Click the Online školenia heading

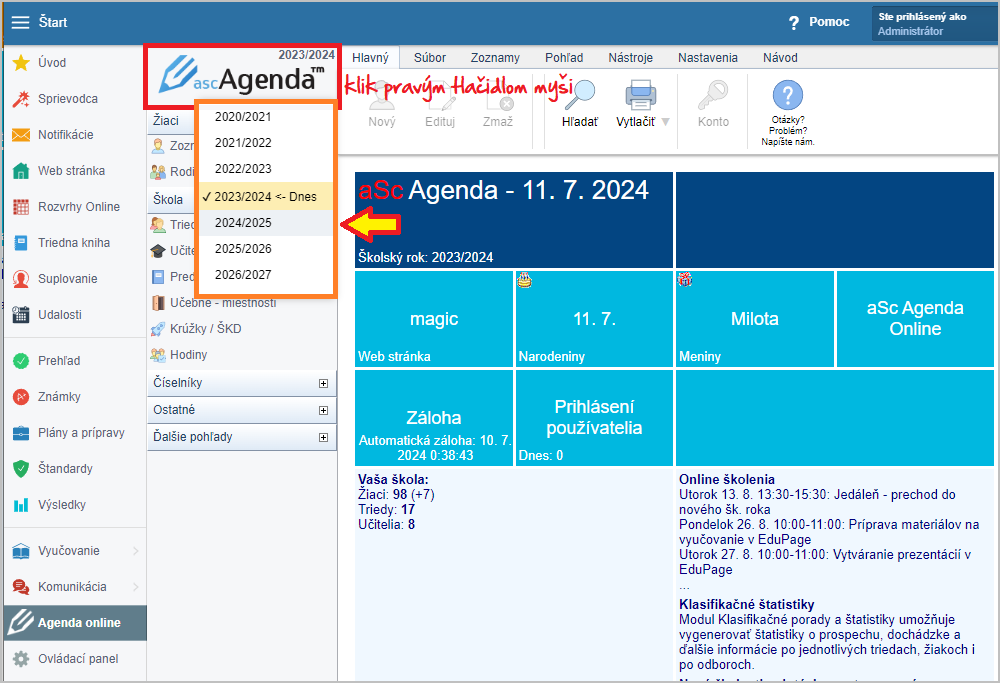pyautogui.click(x=726, y=480)
